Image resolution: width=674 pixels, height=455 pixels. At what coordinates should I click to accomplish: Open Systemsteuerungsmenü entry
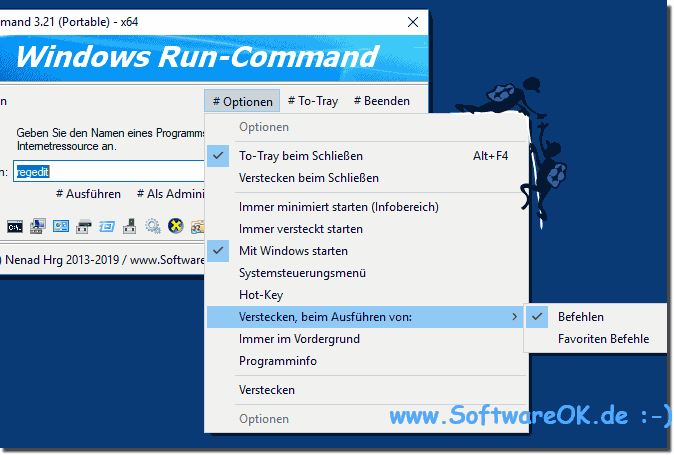[x=367, y=273]
